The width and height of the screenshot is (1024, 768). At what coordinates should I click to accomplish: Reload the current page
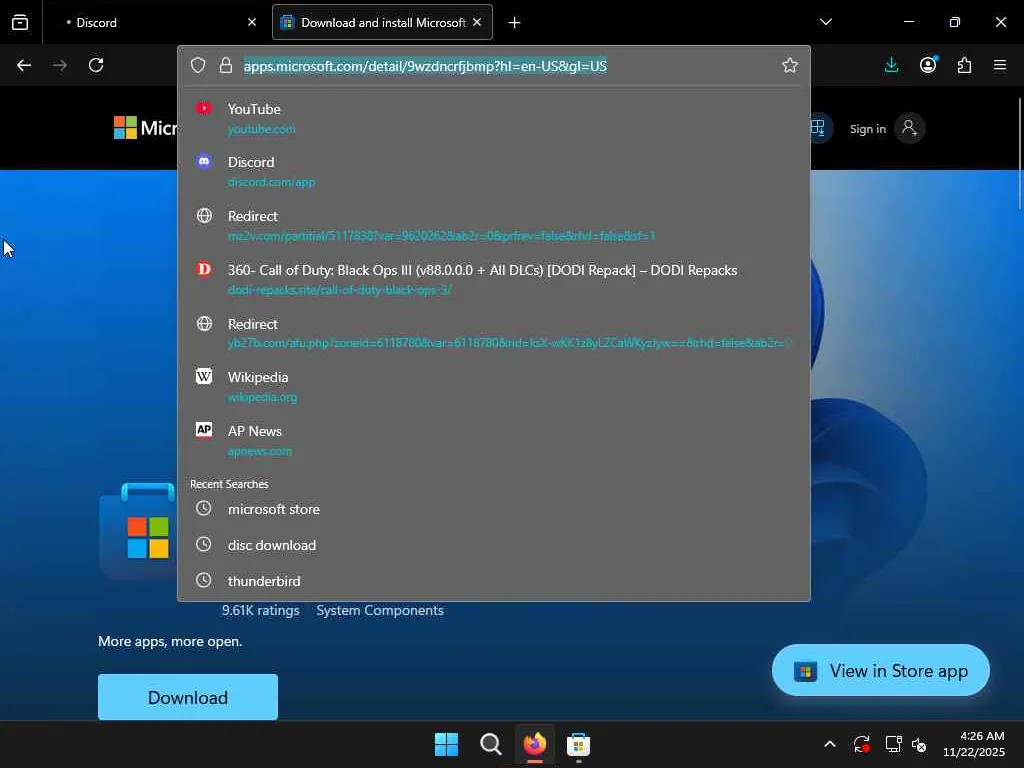96,65
